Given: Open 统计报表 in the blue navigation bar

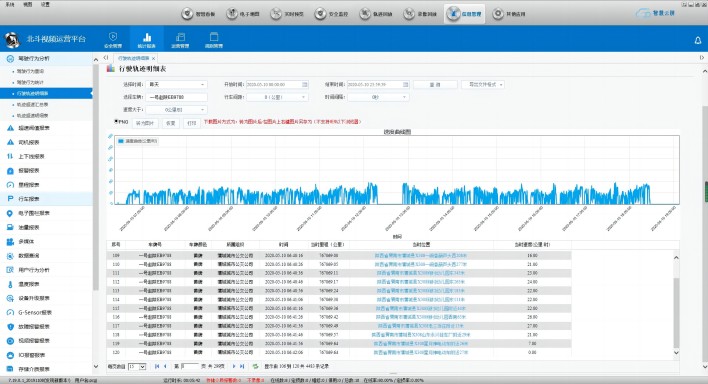Looking at the screenshot, I should click(147, 40).
